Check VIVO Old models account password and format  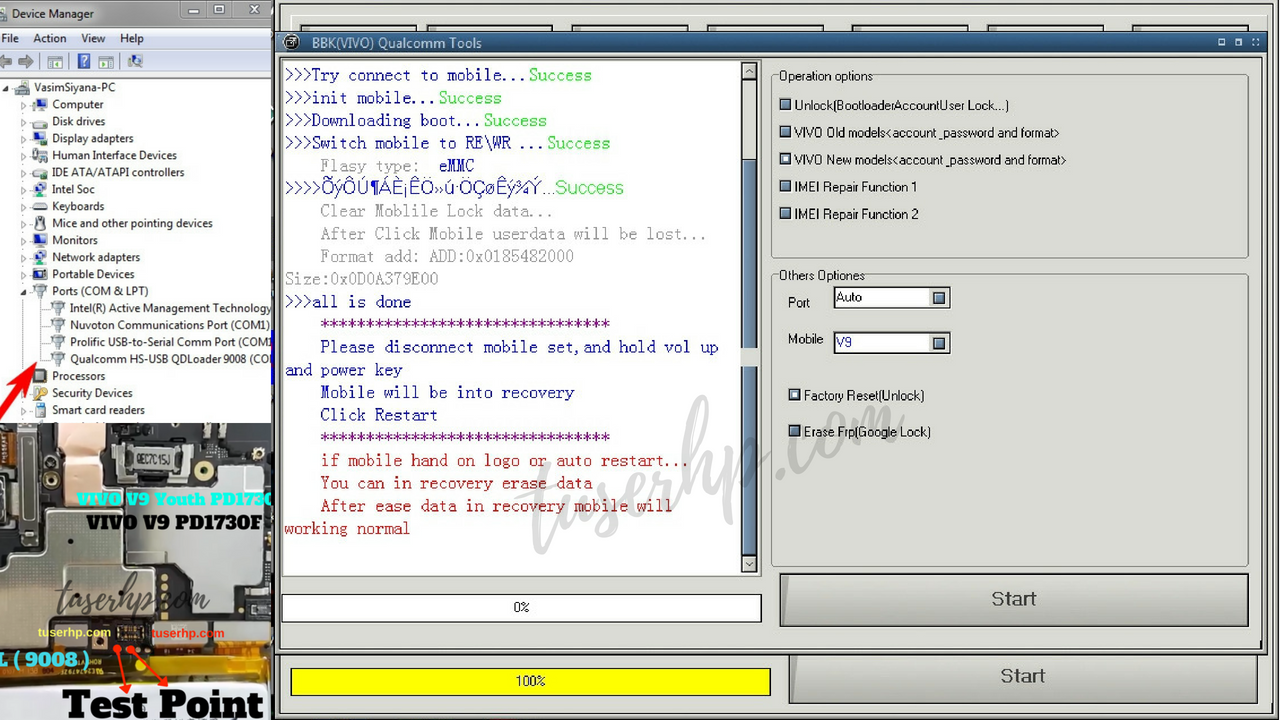785,132
